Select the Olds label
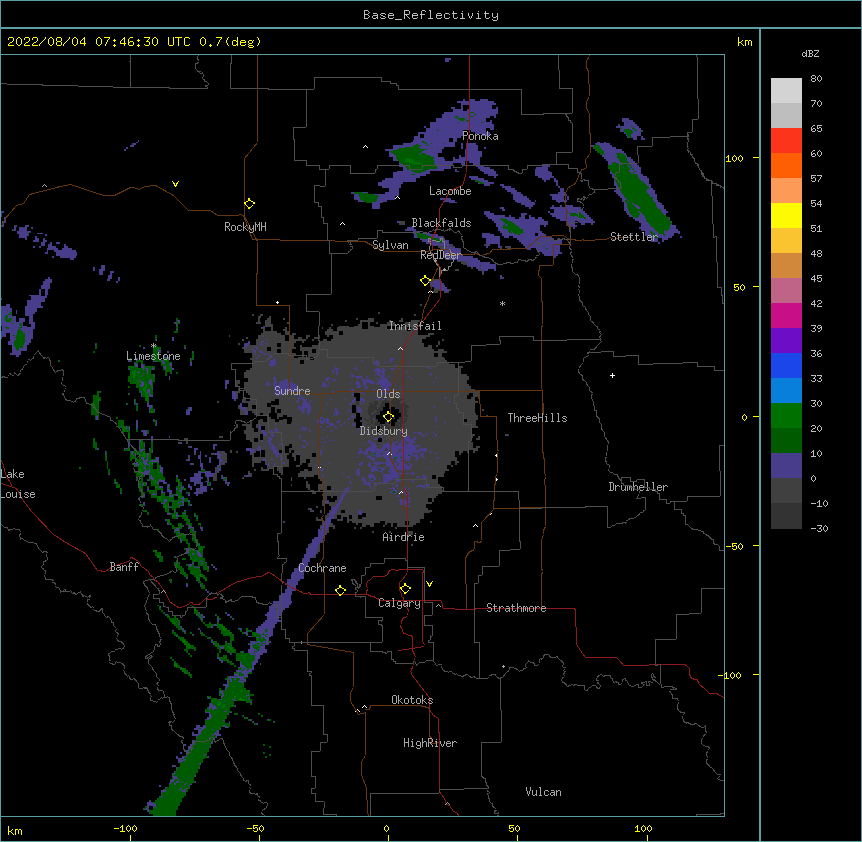 pyautogui.click(x=388, y=394)
